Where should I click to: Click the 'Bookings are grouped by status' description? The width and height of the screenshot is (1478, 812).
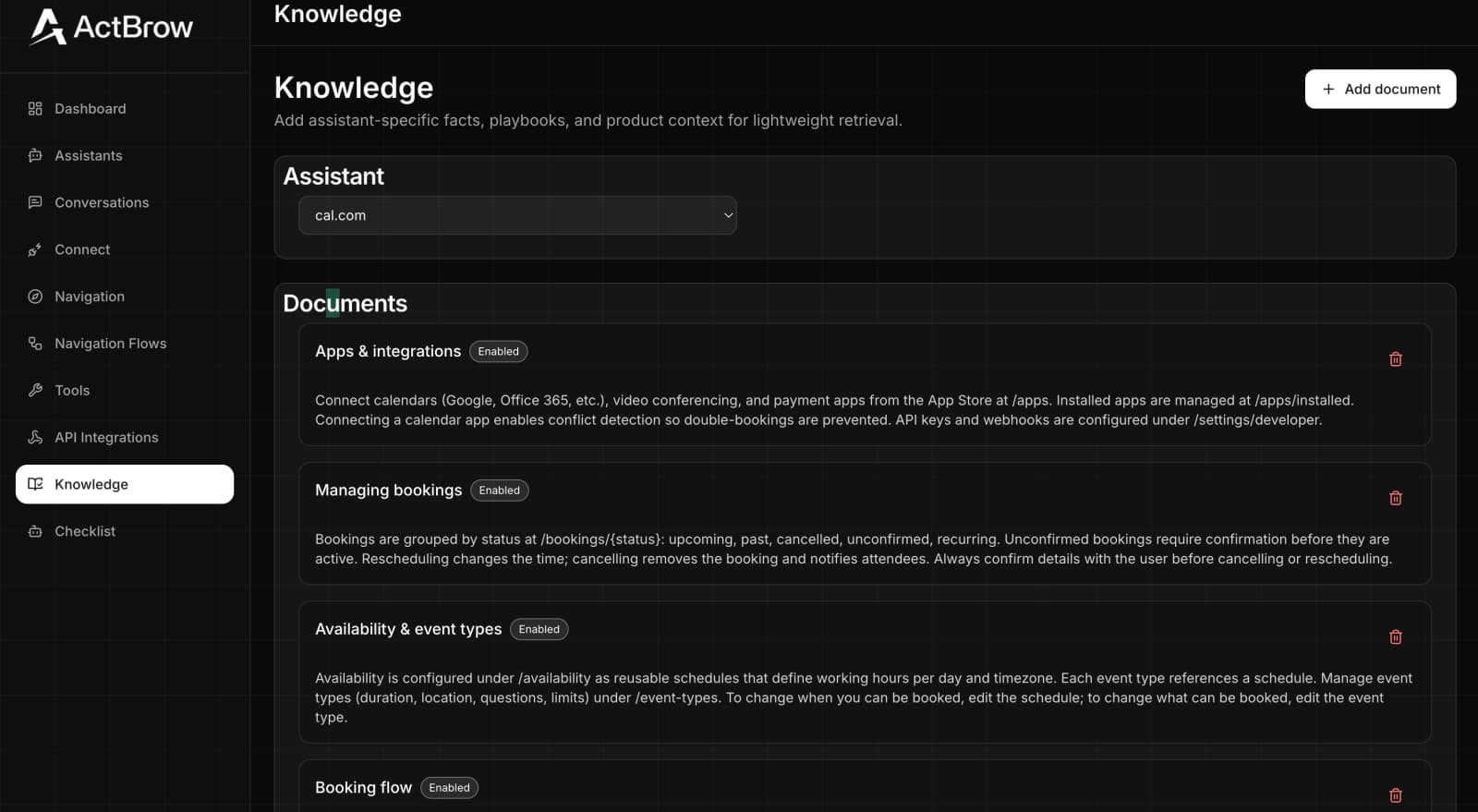click(853, 549)
